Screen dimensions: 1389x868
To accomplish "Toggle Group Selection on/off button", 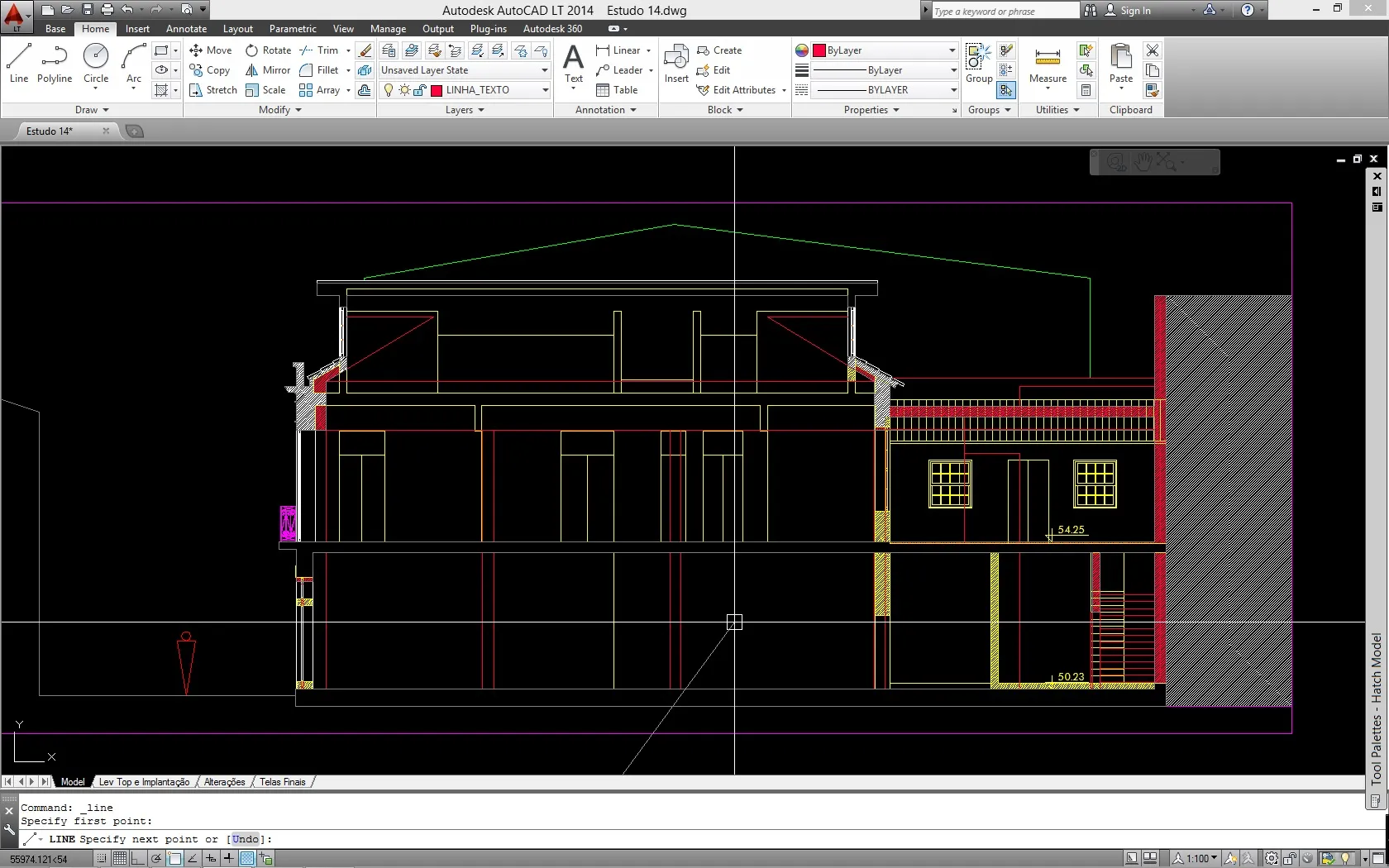I will click(1005, 90).
